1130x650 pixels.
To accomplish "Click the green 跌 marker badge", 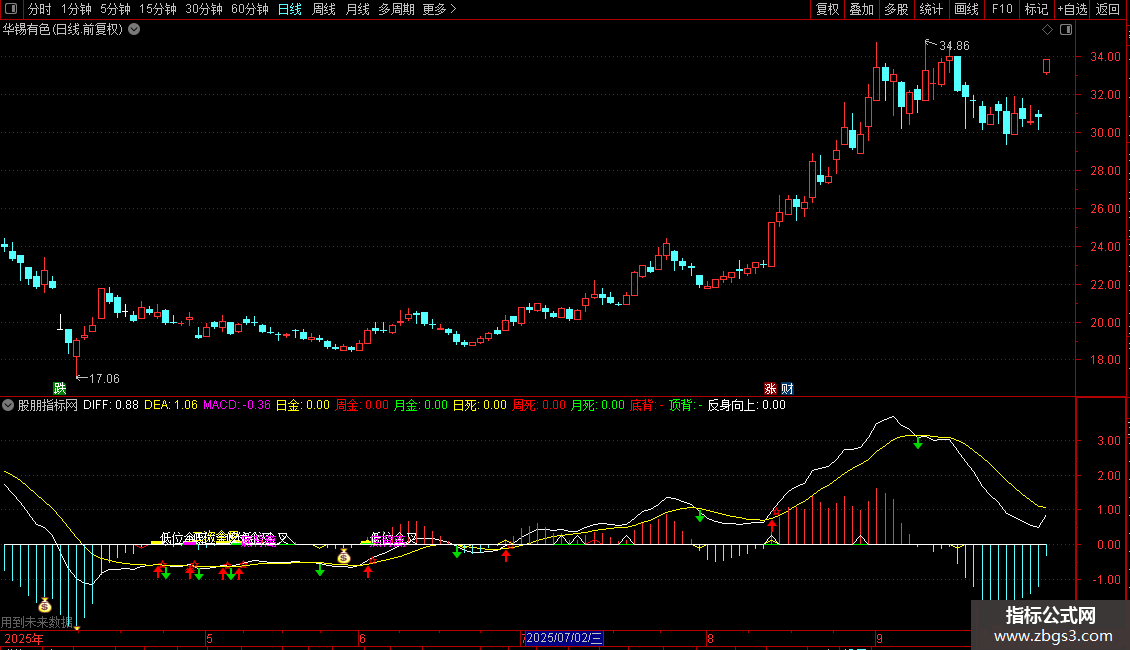I will pos(60,388).
